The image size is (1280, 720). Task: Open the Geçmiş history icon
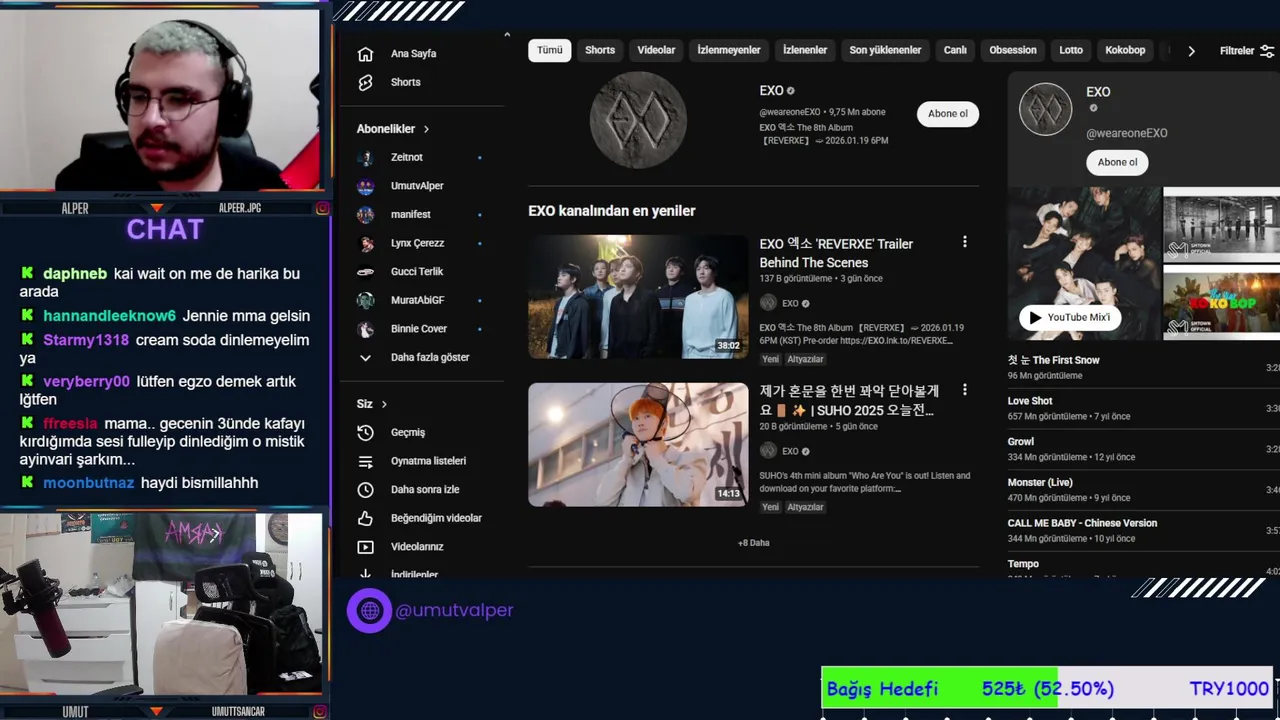click(x=365, y=432)
